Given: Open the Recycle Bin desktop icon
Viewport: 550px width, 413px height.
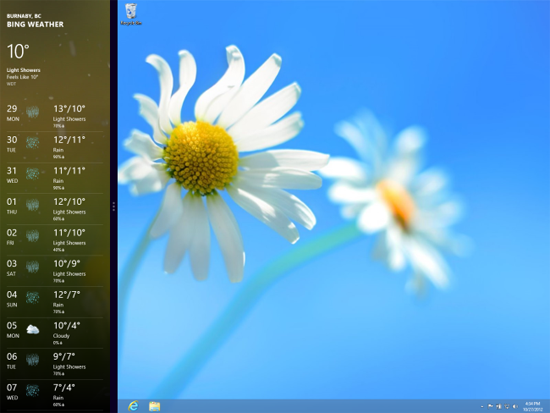Looking at the screenshot, I should [x=131, y=14].
